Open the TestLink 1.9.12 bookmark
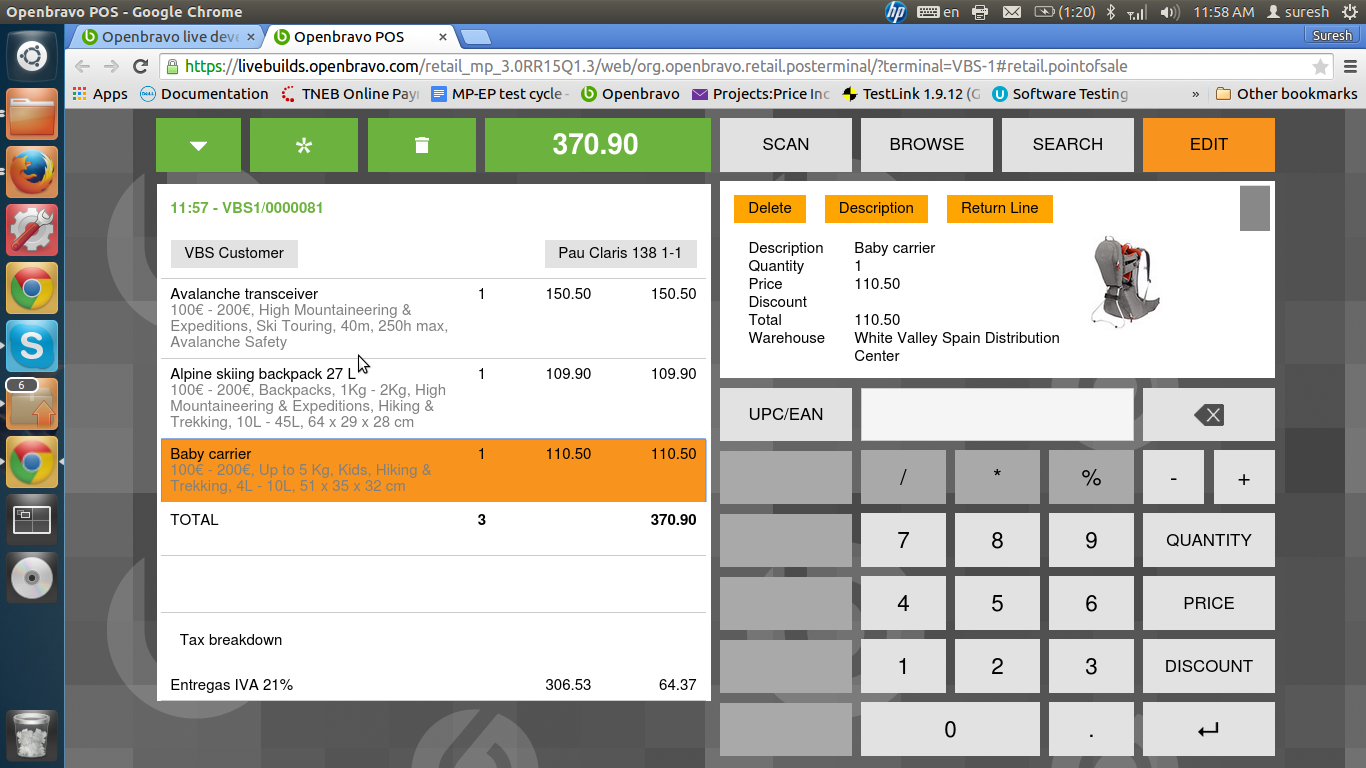 click(x=912, y=94)
